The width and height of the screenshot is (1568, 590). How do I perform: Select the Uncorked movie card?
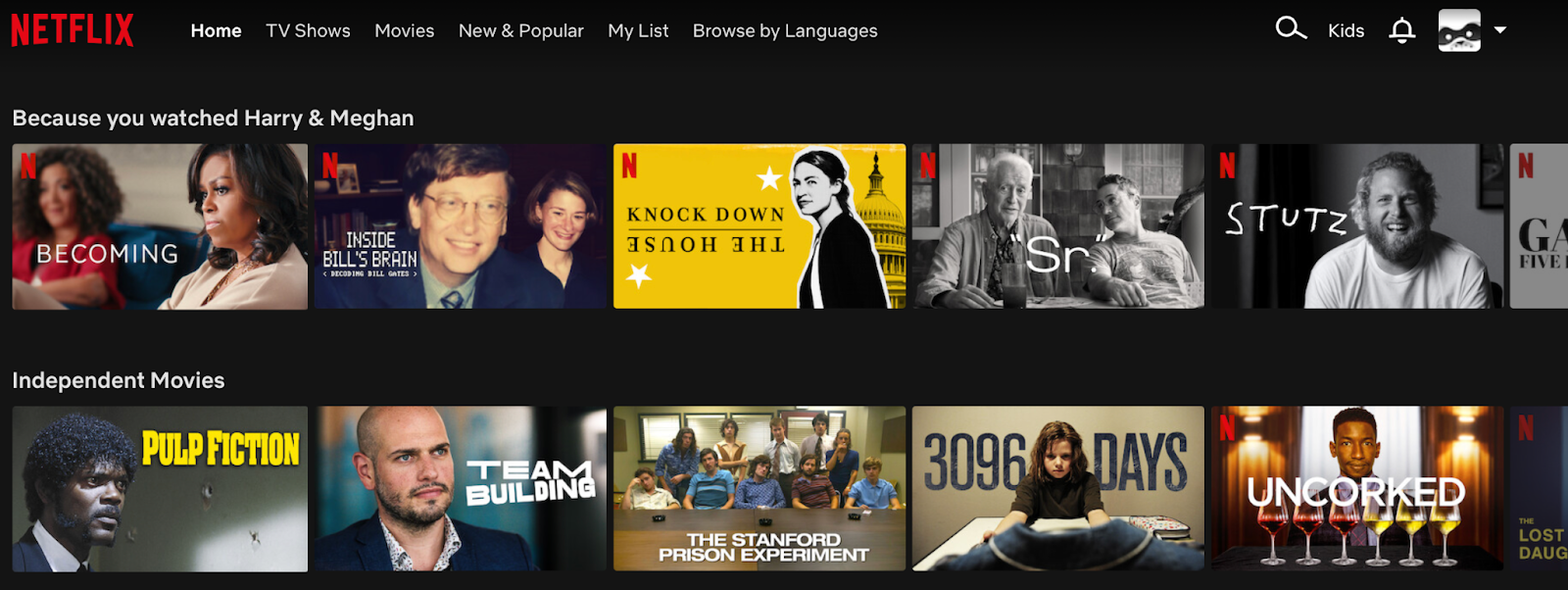1357,489
